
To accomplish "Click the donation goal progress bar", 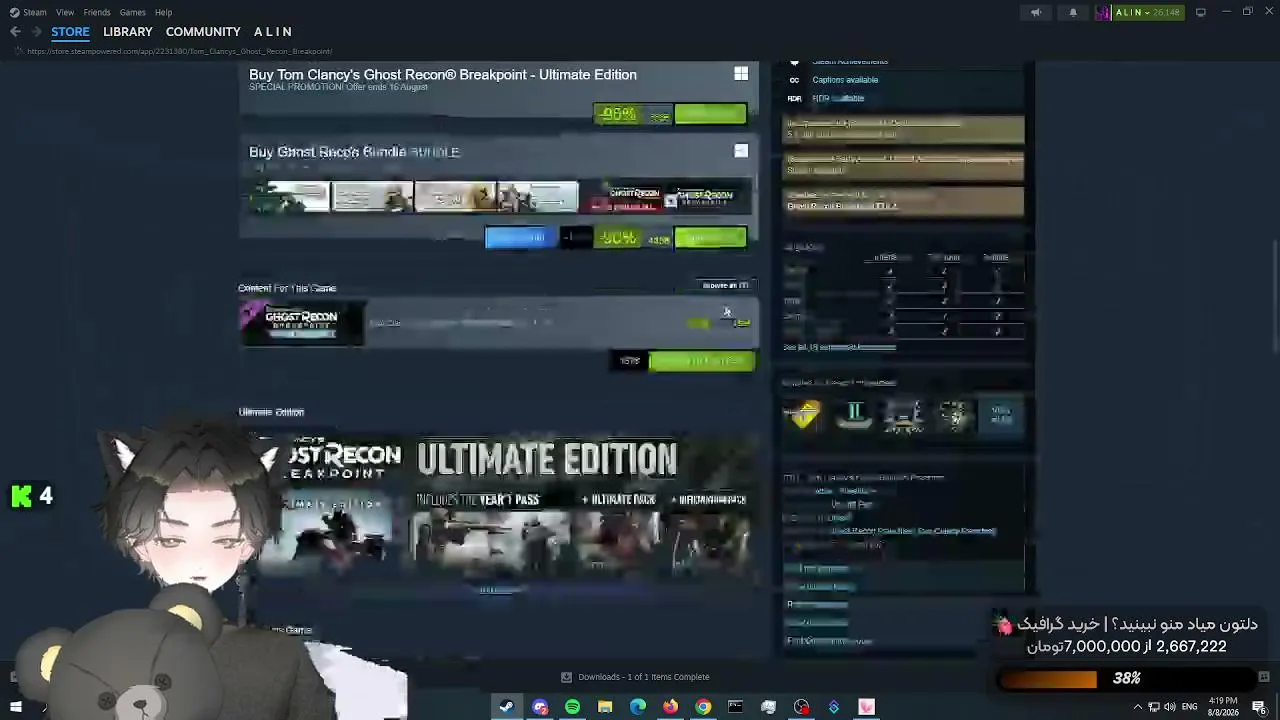I will click(x=1126, y=679).
